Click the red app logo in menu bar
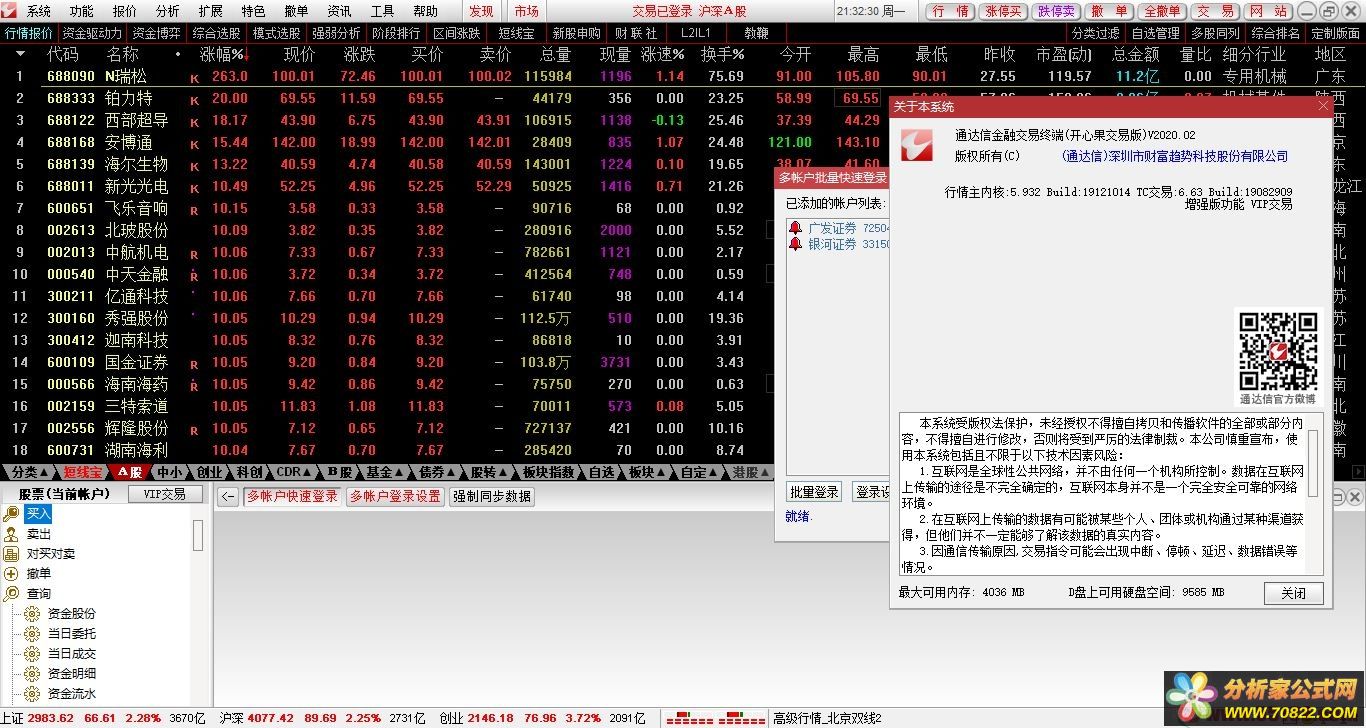1366x728 pixels. (10, 11)
